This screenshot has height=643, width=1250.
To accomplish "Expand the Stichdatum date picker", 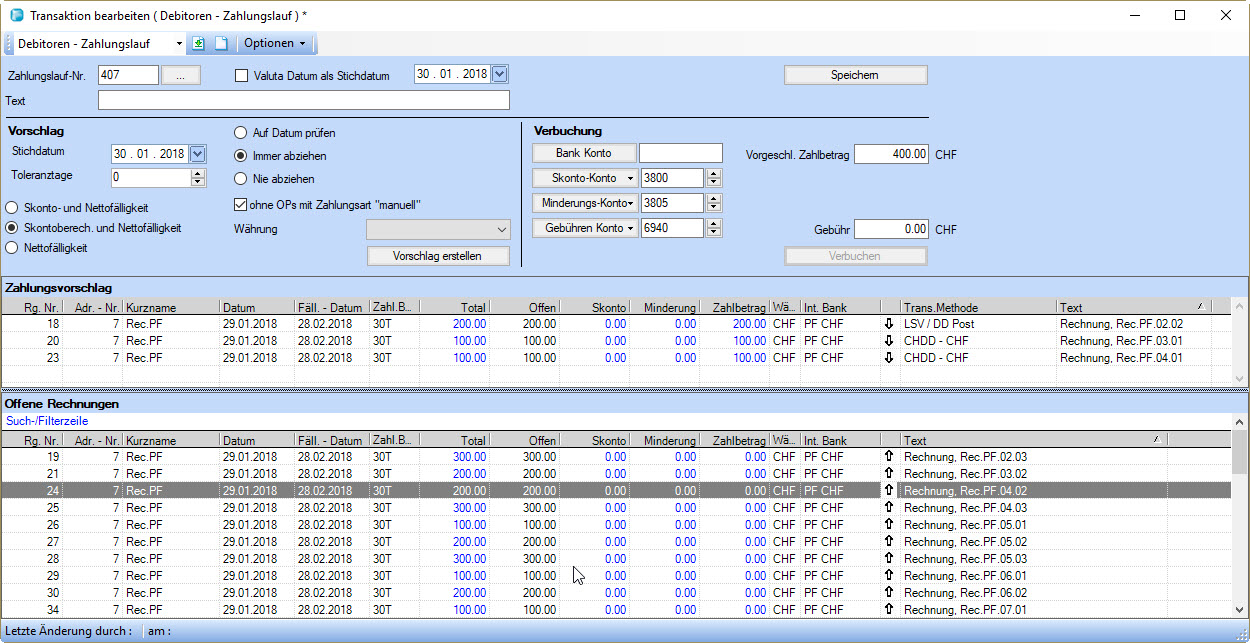I will [197, 153].
